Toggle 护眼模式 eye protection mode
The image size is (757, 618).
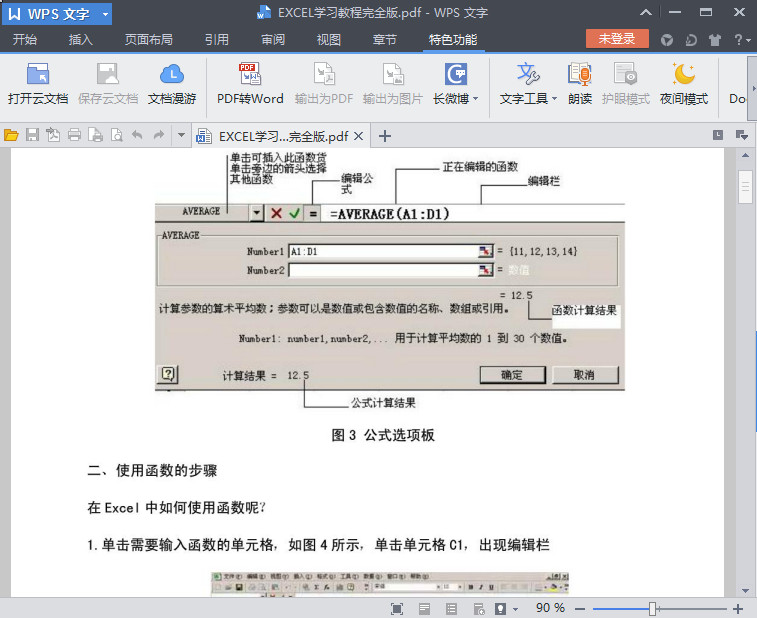[626, 84]
